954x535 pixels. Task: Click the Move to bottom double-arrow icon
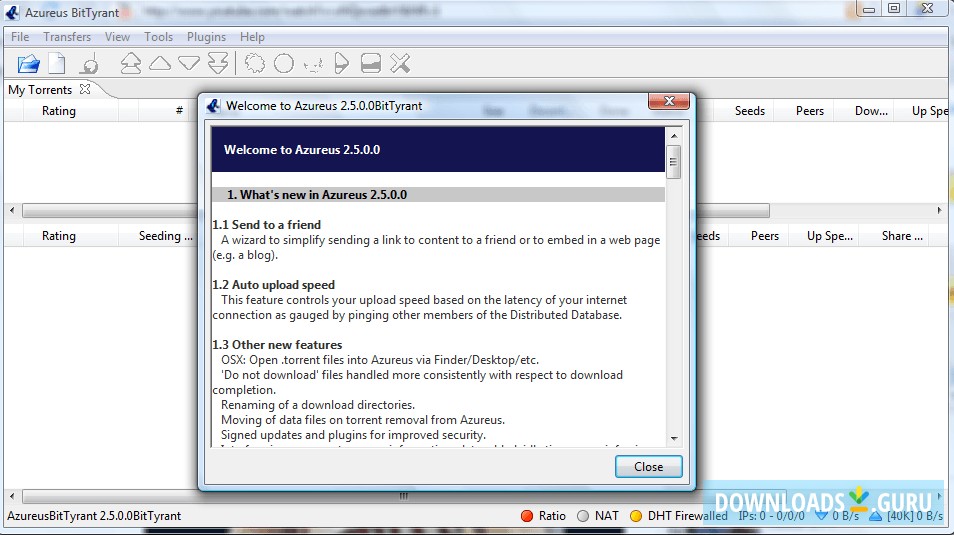[218, 63]
